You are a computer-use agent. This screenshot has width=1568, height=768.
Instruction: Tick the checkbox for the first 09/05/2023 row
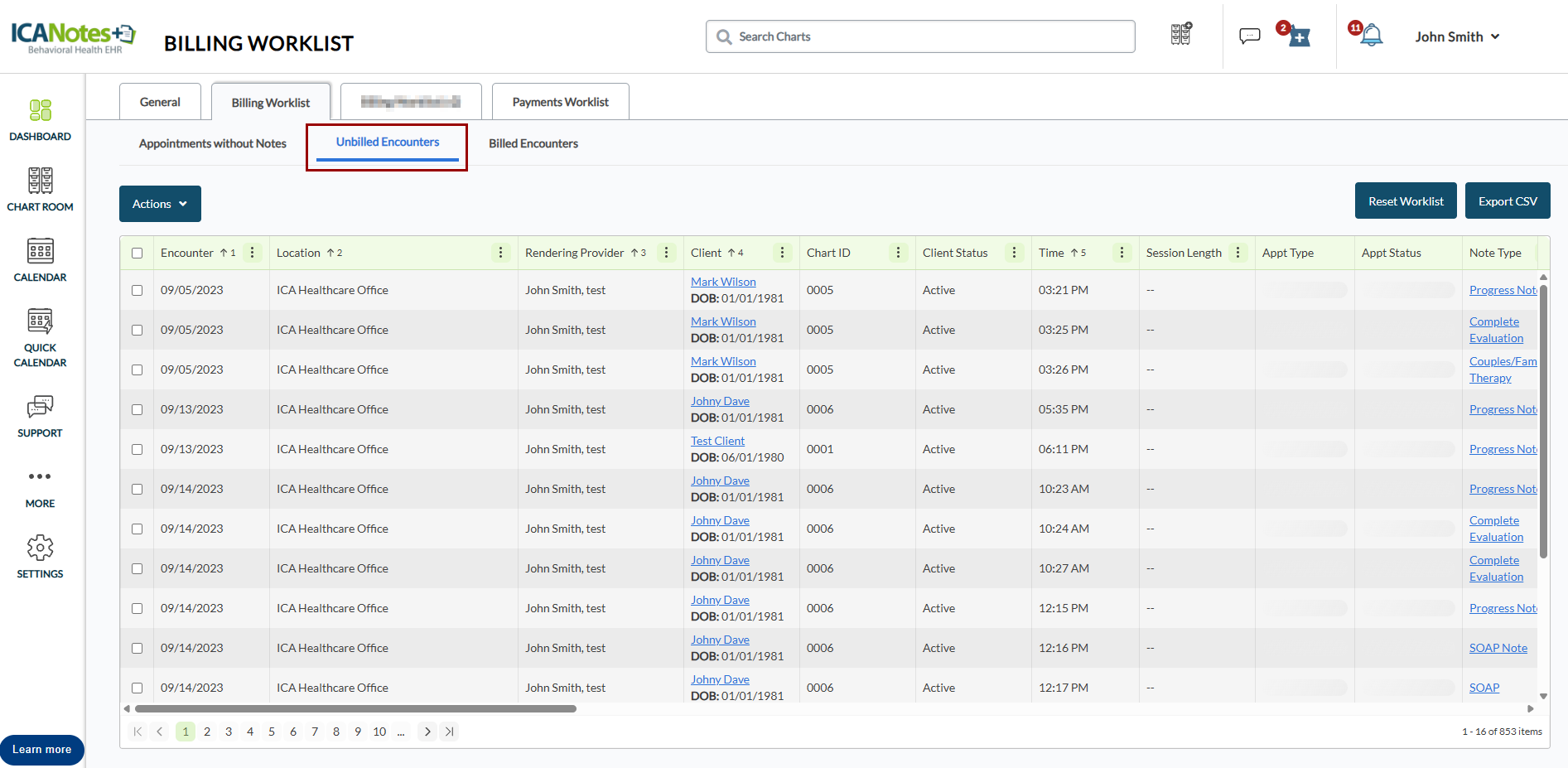(x=138, y=290)
